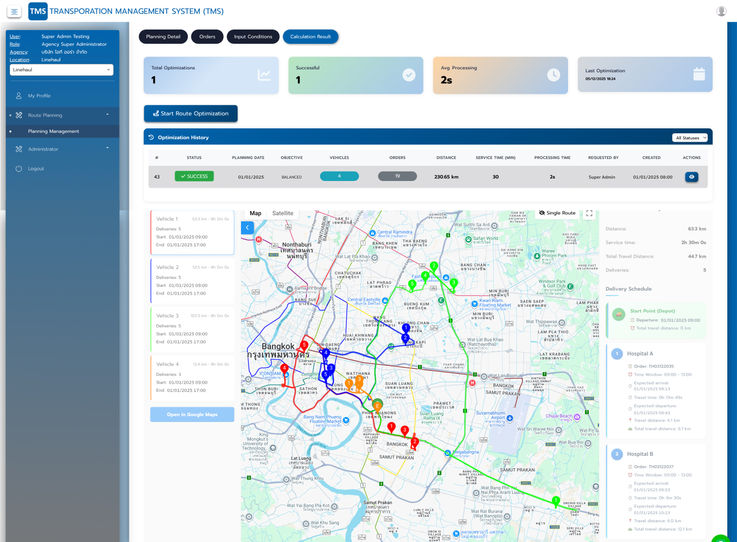
Task: Click the Kwan Riam Floating Market marker
Action: pyautogui.click(x=475, y=304)
